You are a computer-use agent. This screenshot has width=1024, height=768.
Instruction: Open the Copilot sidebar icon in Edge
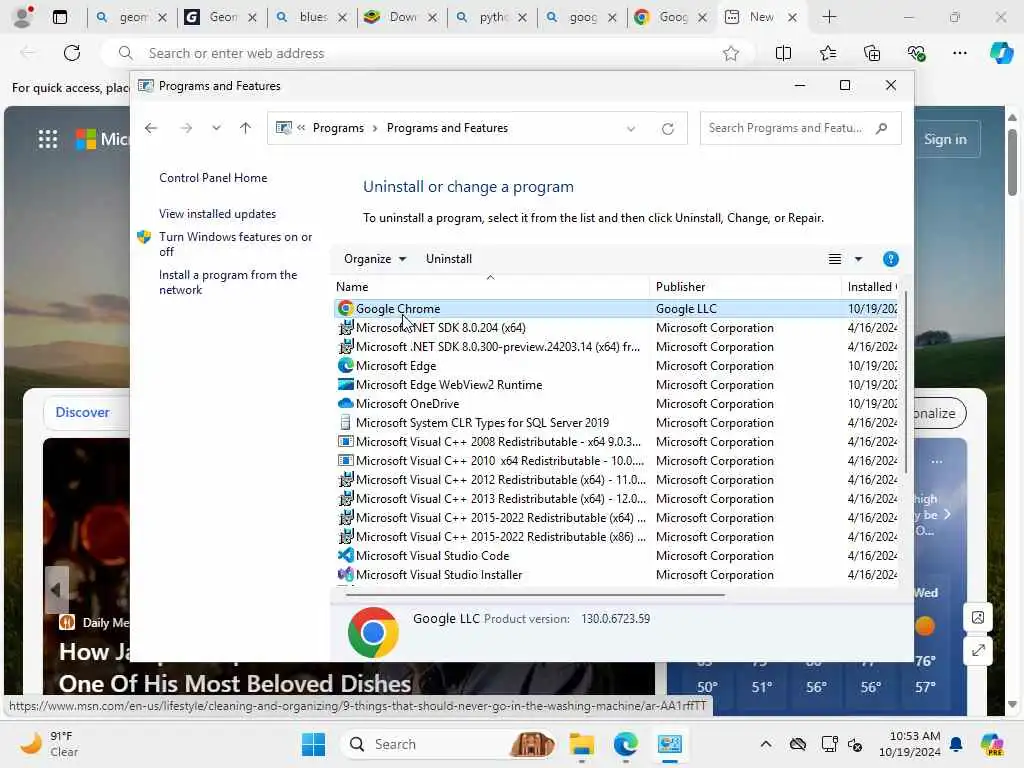click(x=1001, y=53)
